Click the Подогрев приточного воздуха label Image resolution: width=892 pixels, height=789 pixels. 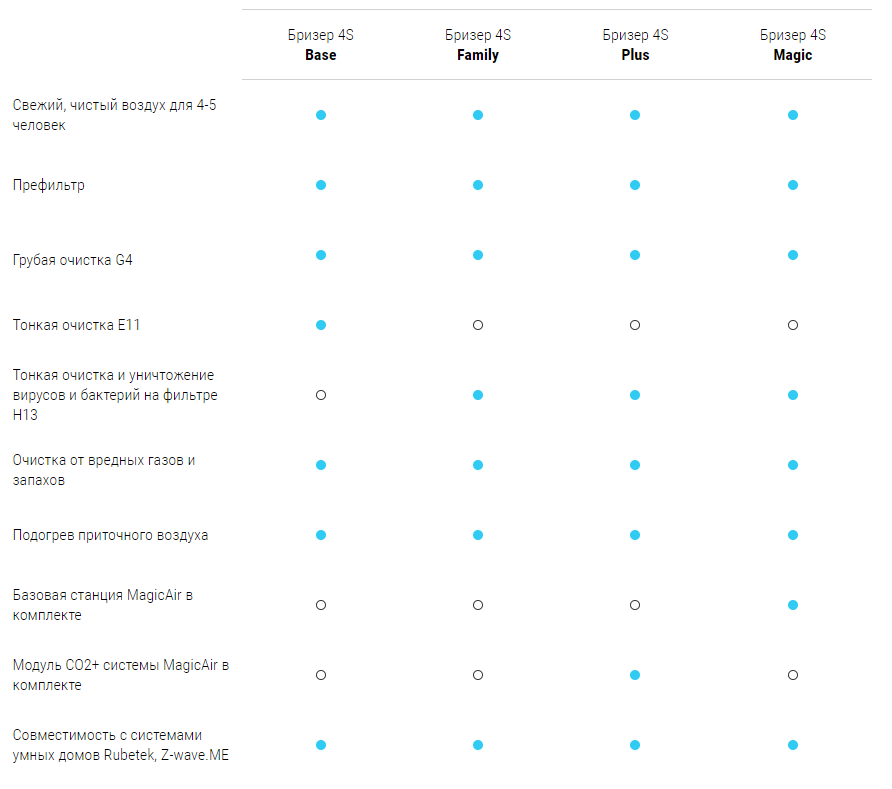click(x=110, y=535)
